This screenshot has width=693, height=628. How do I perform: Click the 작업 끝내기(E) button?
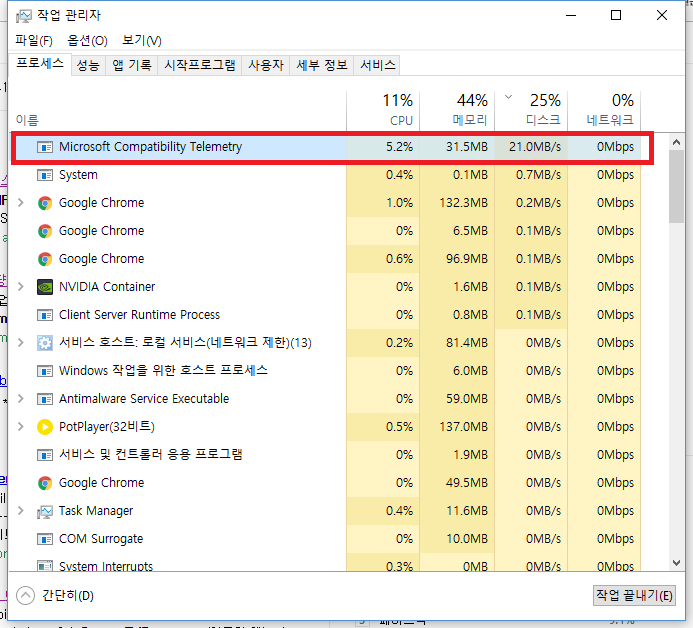click(x=634, y=595)
